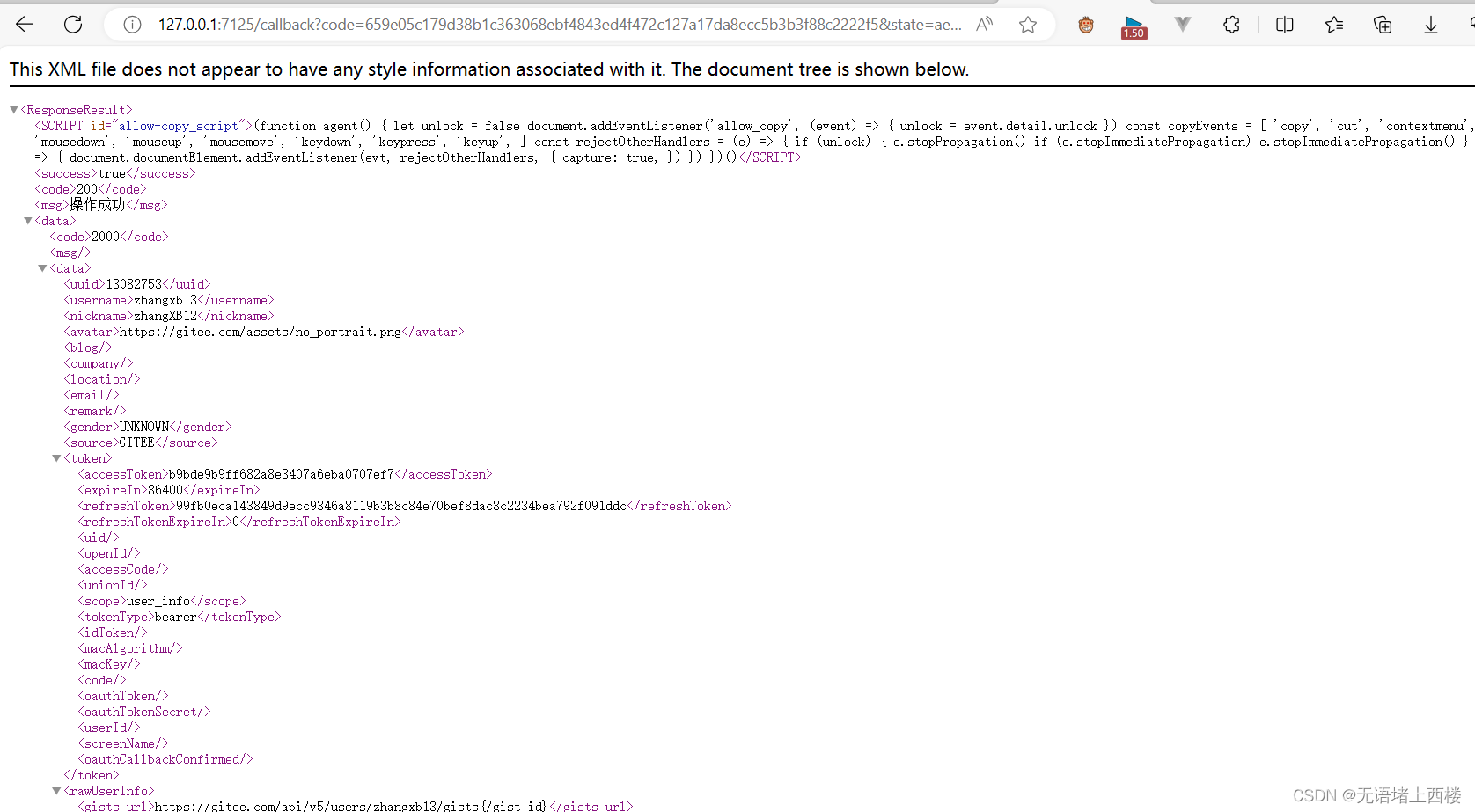1475x812 pixels.
Task: Click the address bar URL field
Action: 528,24
